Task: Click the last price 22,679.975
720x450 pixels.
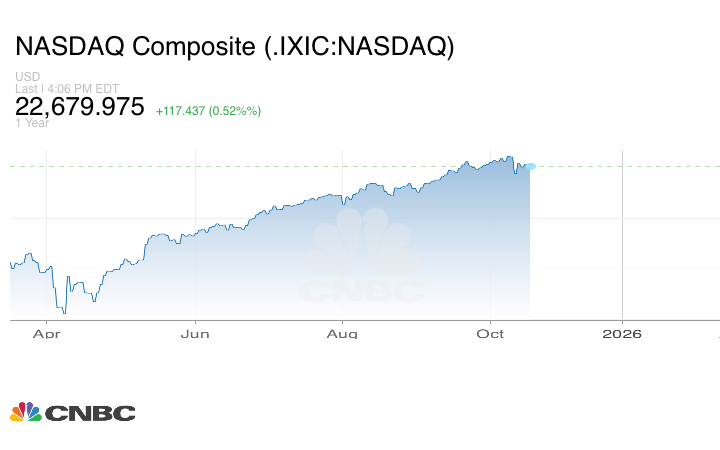Action: (81, 107)
